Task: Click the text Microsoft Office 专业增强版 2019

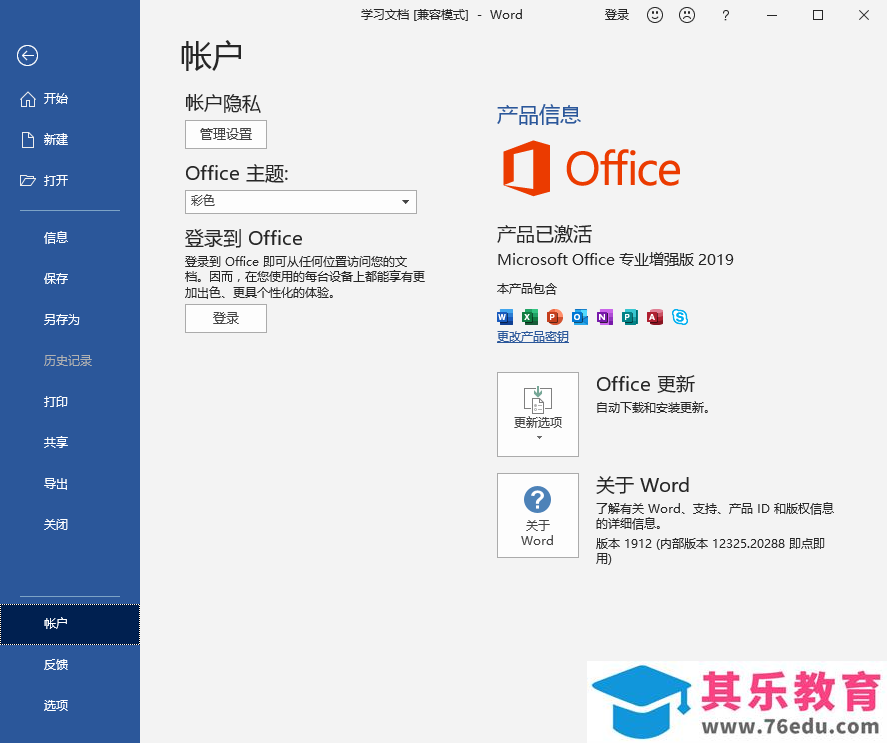Action: pos(615,260)
